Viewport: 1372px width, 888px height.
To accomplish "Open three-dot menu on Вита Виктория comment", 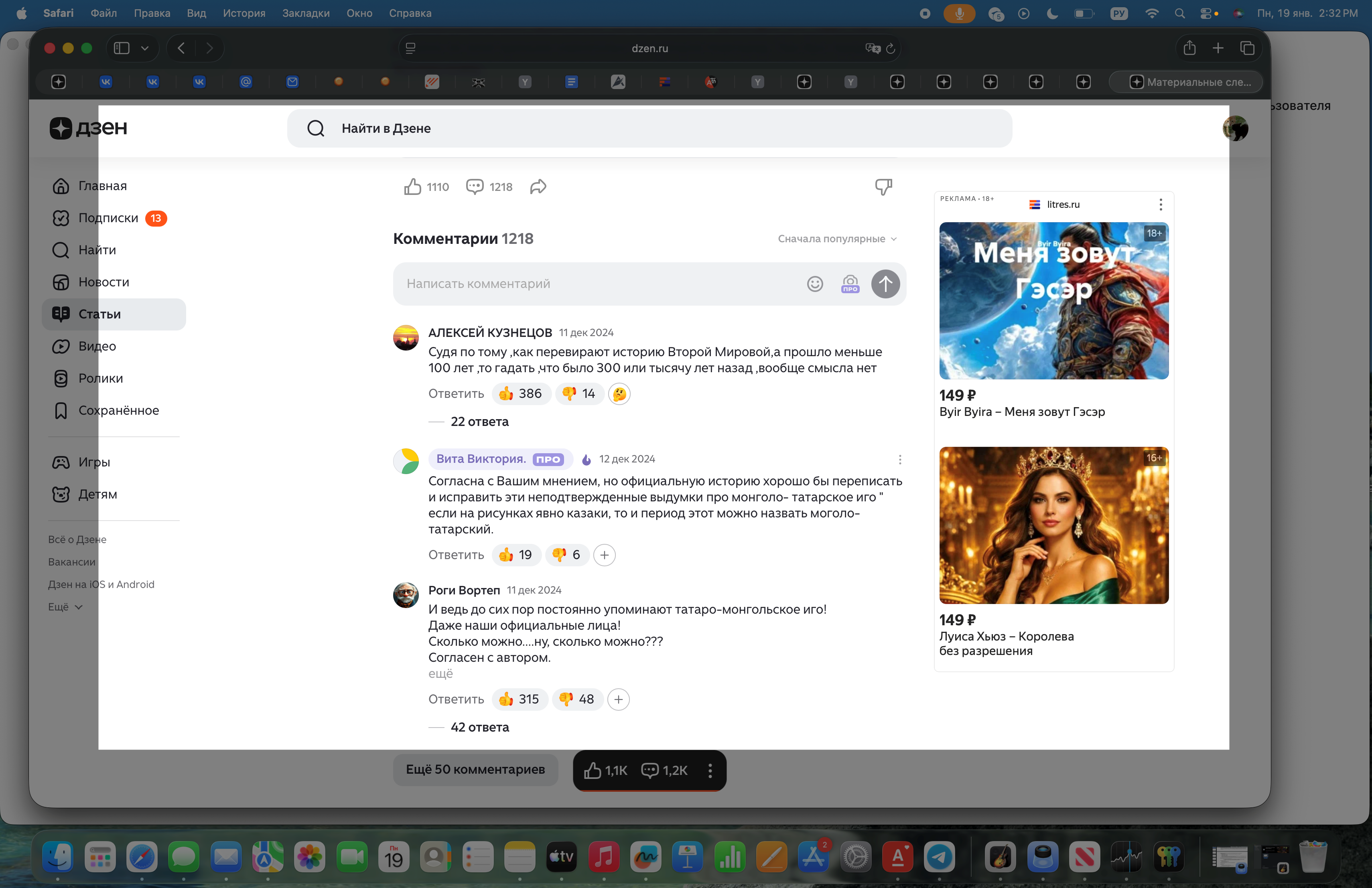I will click(x=900, y=459).
